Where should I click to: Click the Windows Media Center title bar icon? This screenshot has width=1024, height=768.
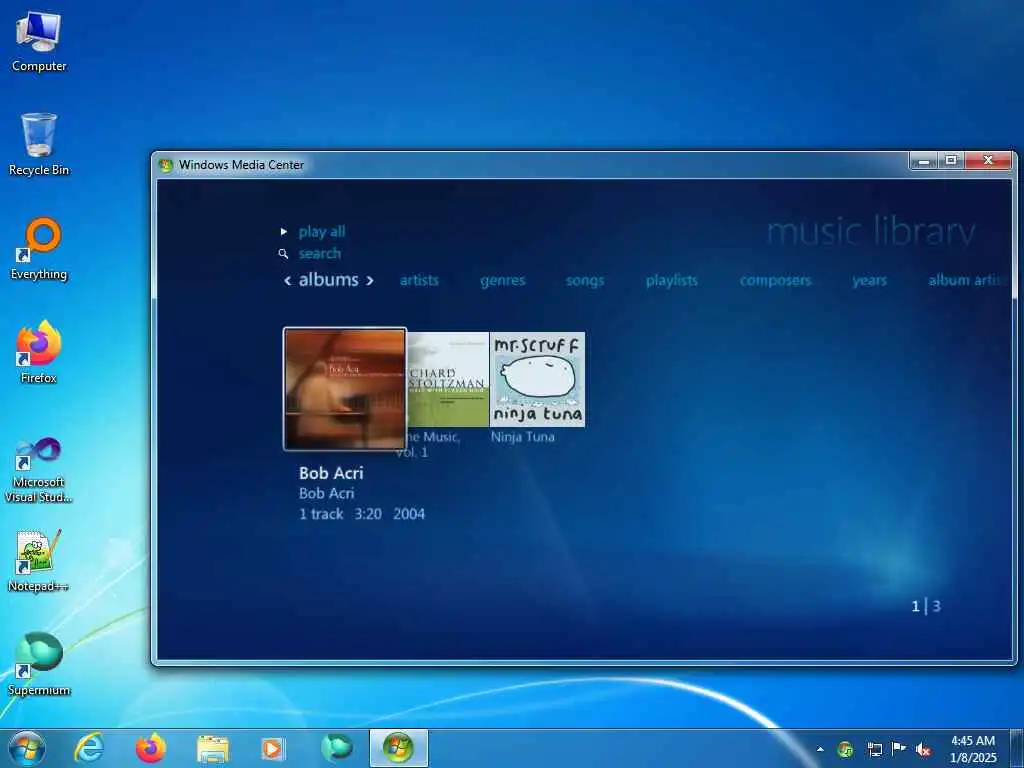coord(166,165)
